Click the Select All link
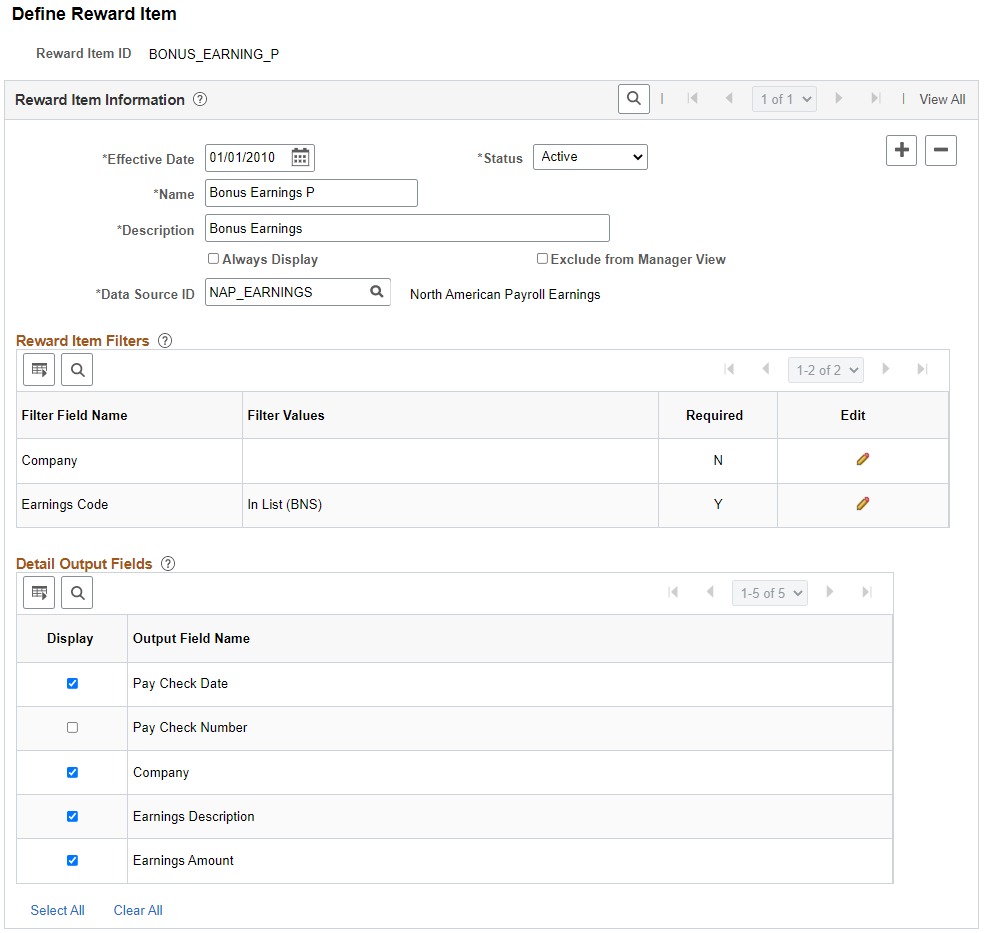Viewport: 984px width, 933px height. (57, 910)
